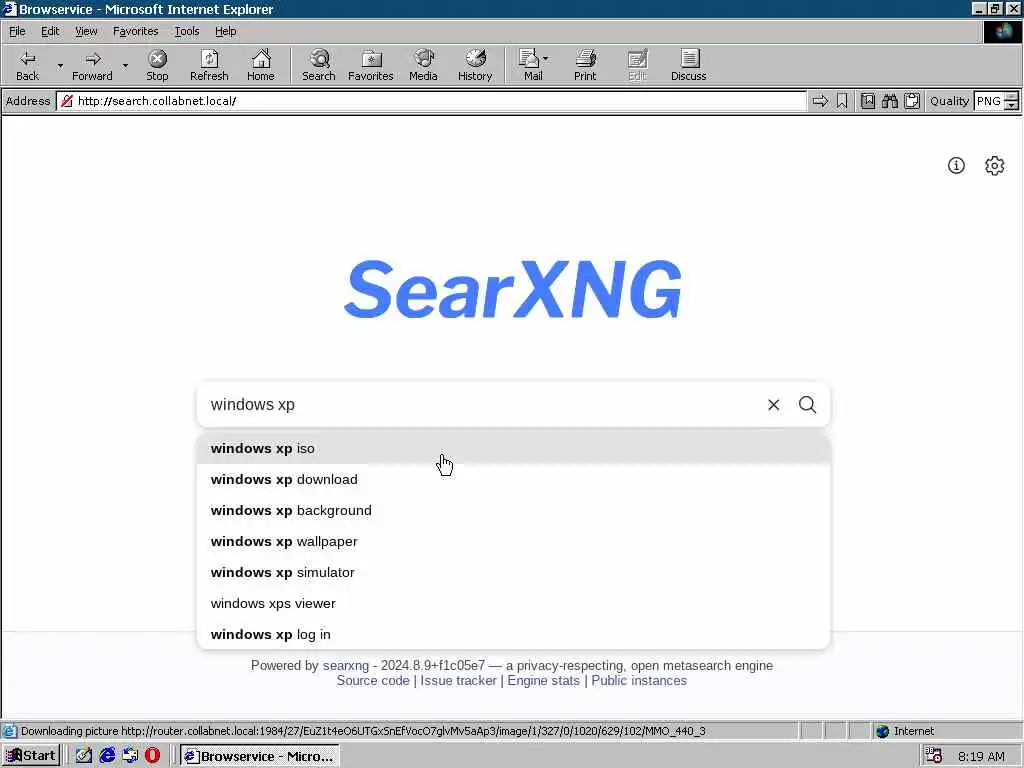Select suggestion windows xps viewer
1024x768 pixels.
[513, 603]
